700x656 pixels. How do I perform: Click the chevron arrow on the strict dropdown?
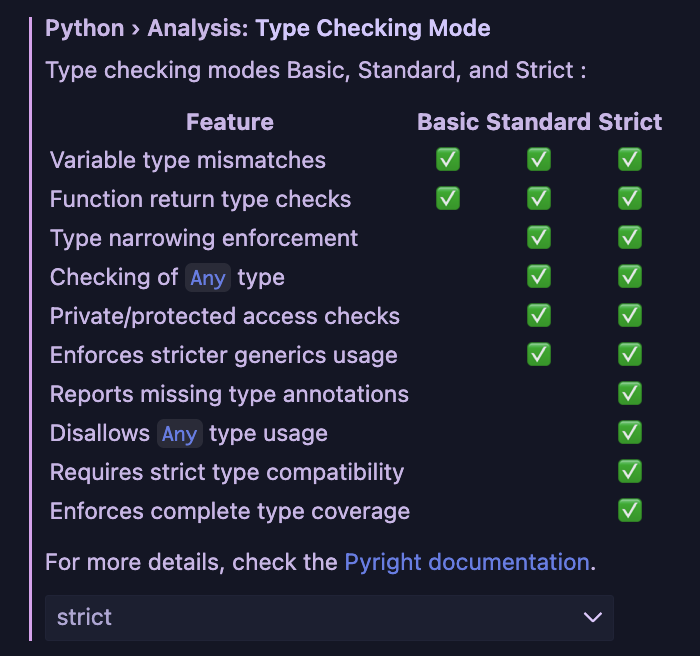(593, 617)
